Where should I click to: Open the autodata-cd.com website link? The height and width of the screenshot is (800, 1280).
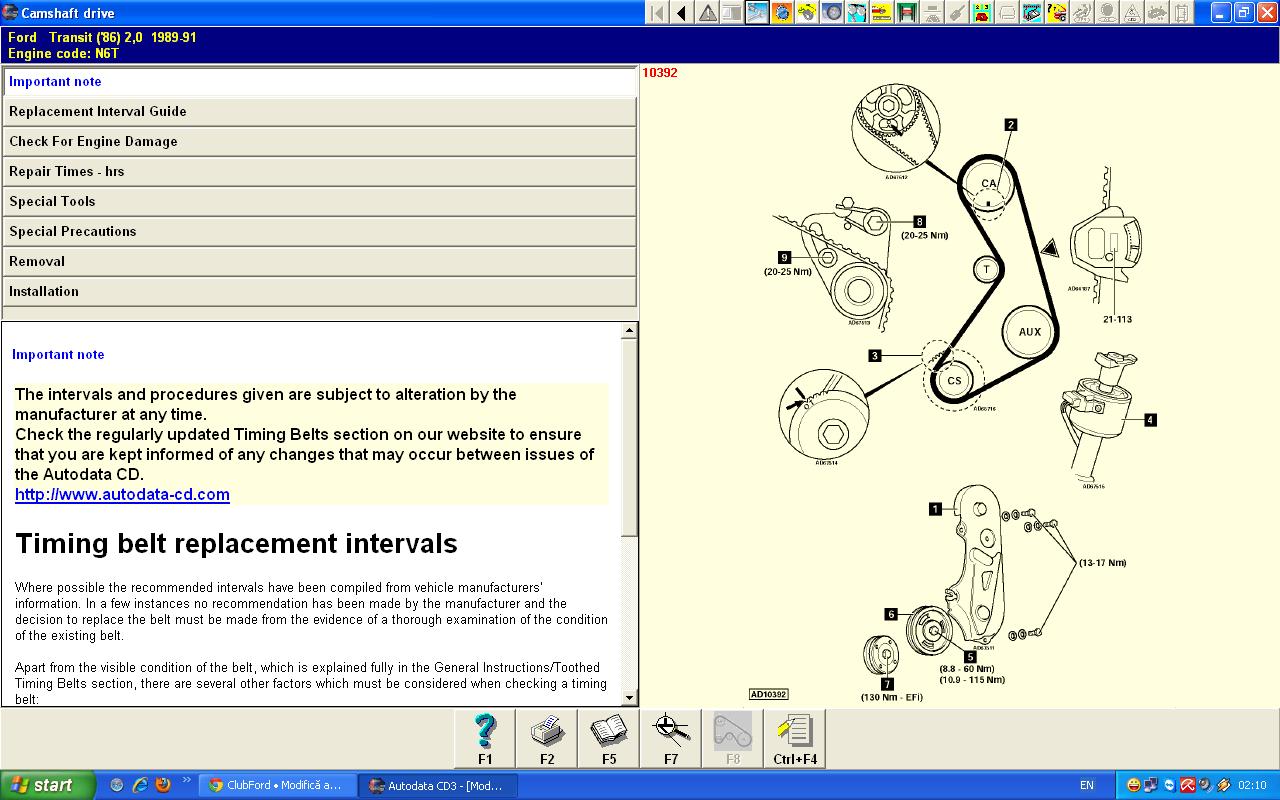coord(122,495)
